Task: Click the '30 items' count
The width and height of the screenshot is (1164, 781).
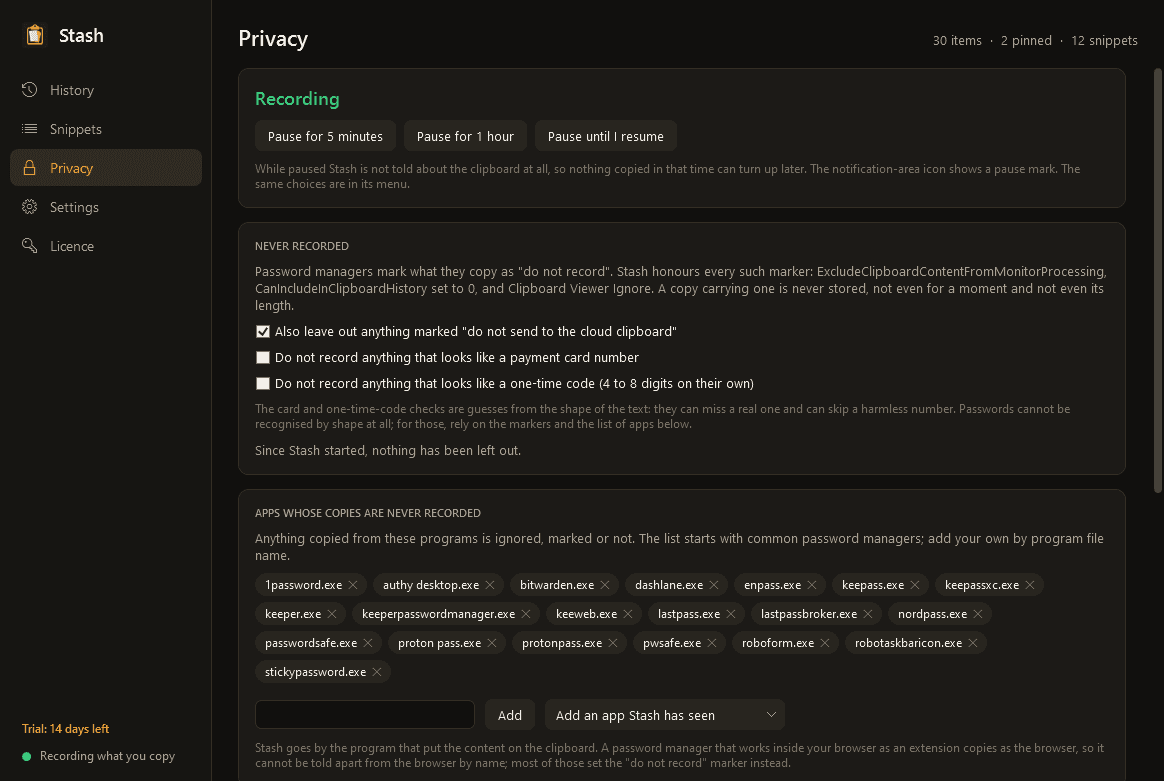Action: coord(957,41)
